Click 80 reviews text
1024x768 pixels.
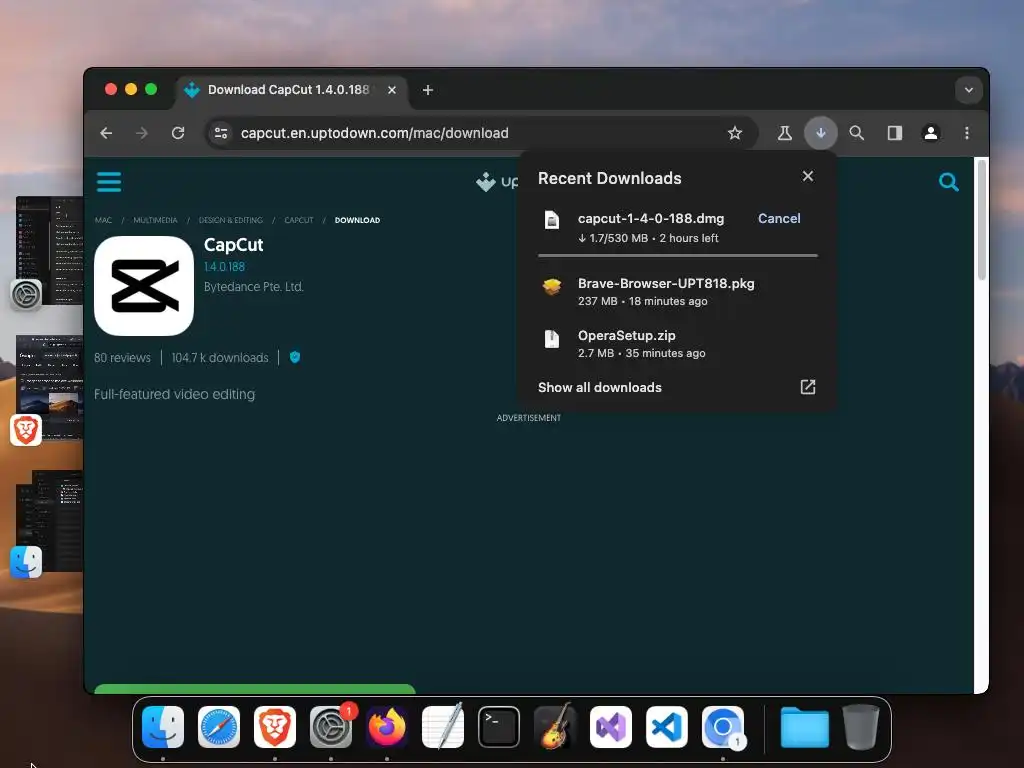122,358
